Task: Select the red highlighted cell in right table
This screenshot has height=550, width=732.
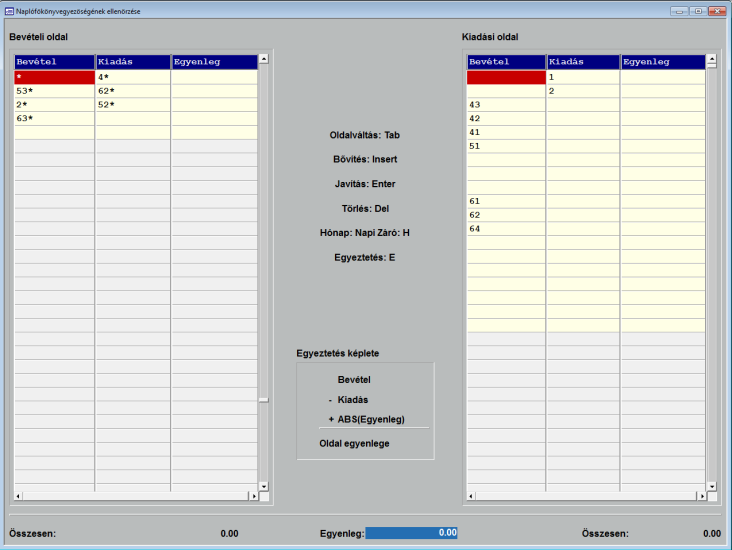Action: pyautogui.click(x=506, y=77)
